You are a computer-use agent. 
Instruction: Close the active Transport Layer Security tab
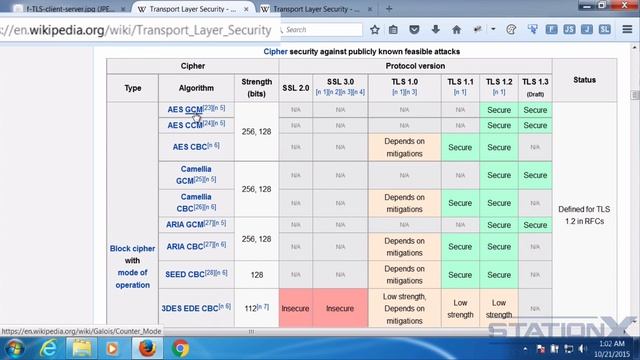[x=246, y=9]
